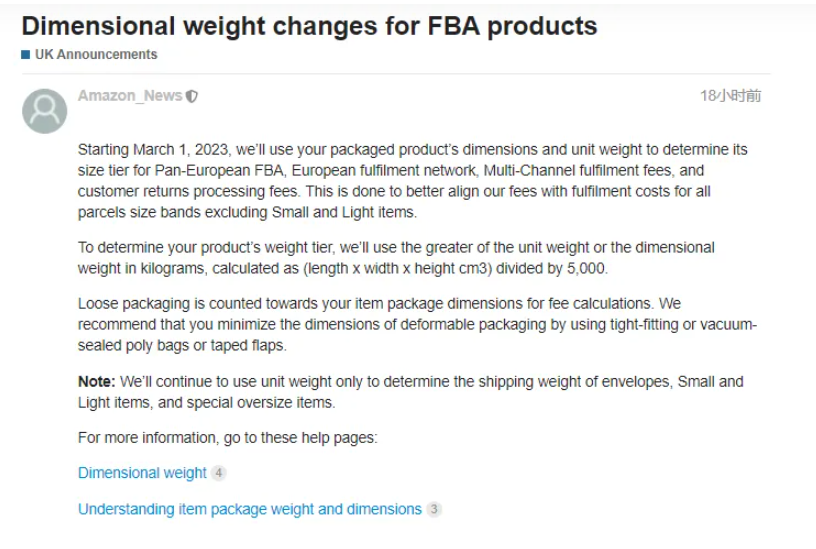Click the Pan-European FBA text line
Screen dimensions: 816x549
[x=391, y=170]
